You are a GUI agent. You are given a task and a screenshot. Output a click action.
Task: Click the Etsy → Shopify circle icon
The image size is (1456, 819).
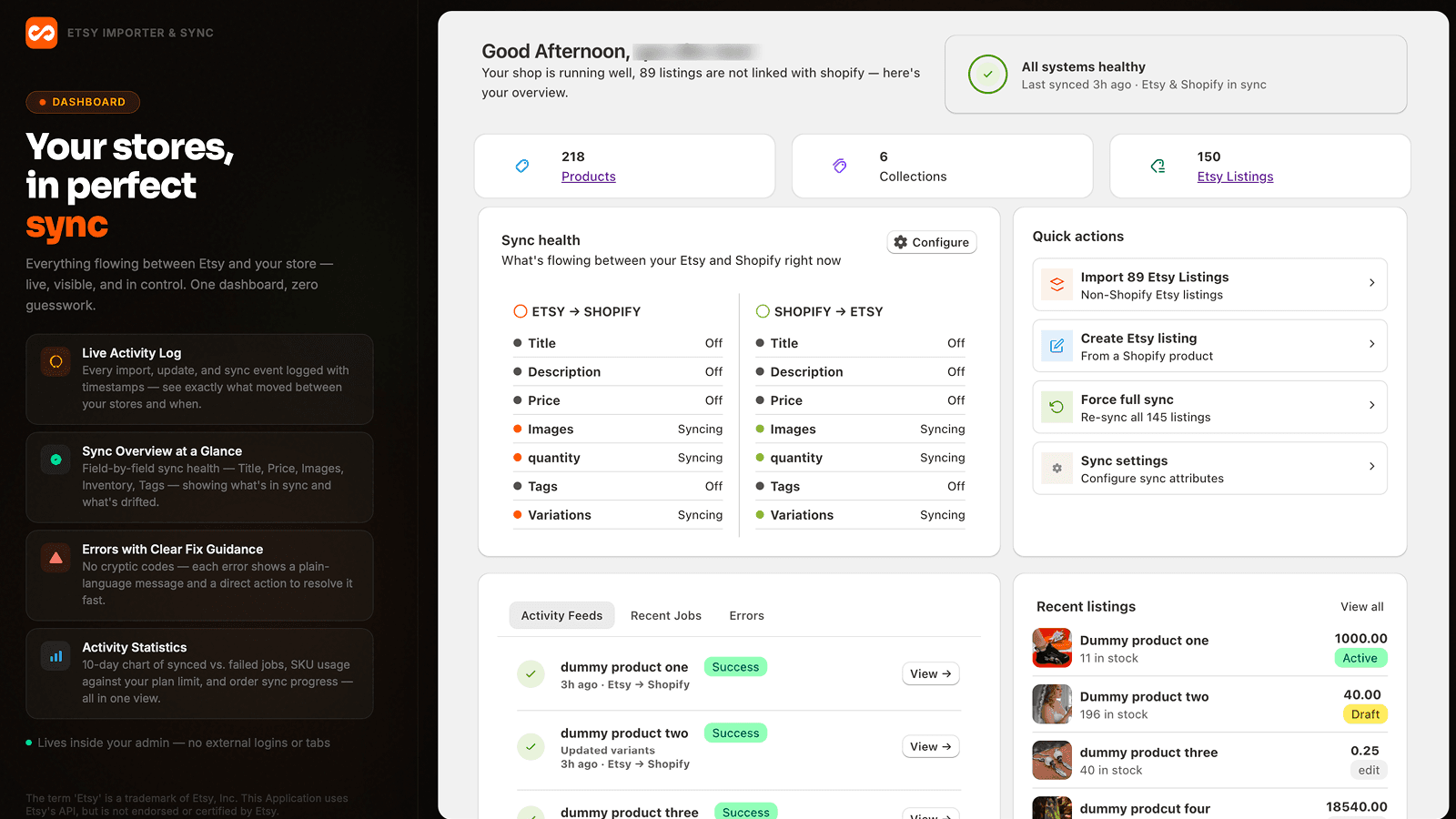(x=521, y=311)
